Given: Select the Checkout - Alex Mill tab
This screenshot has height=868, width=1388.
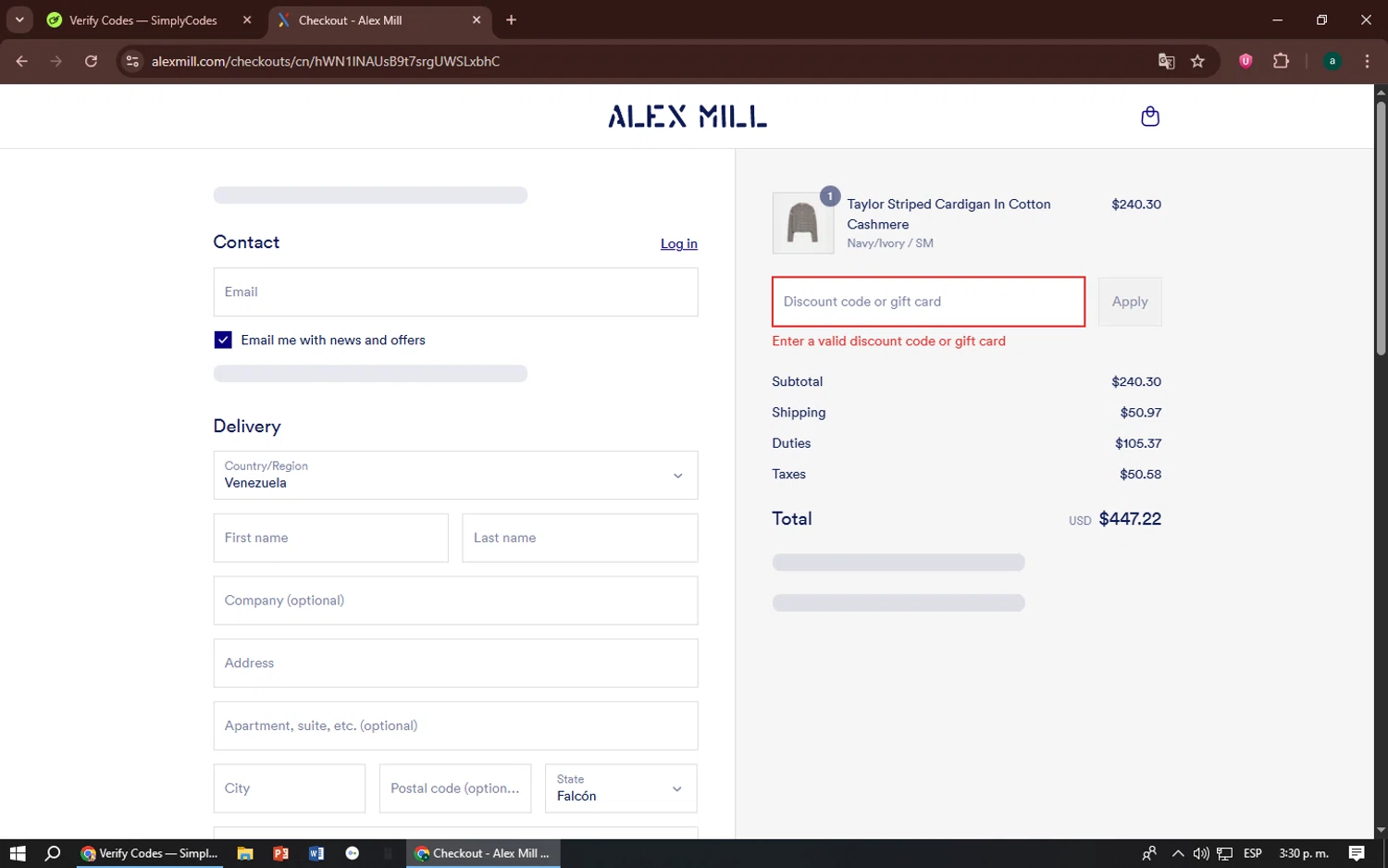Looking at the screenshot, I should pyautogui.click(x=380, y=20).
